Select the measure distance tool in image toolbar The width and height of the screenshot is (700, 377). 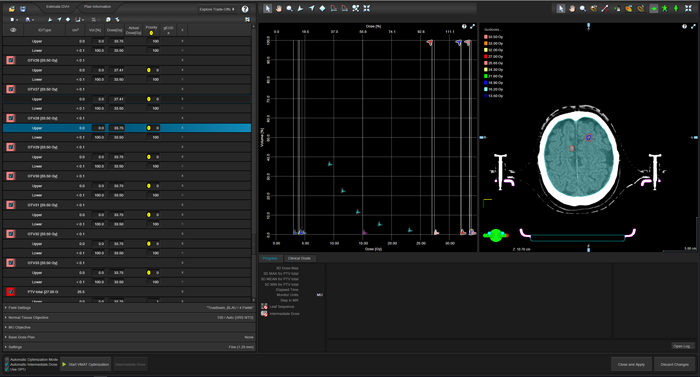click(x=605, y=8)
